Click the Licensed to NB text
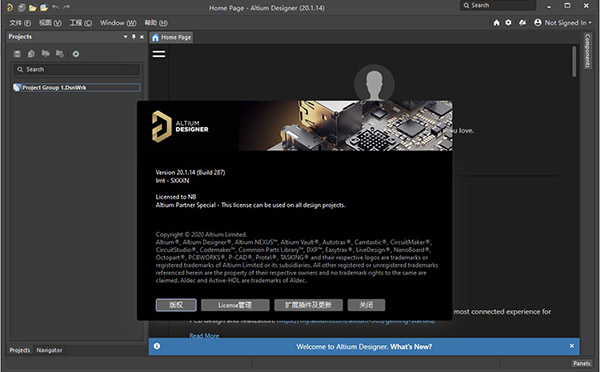 tap(176, 197)
